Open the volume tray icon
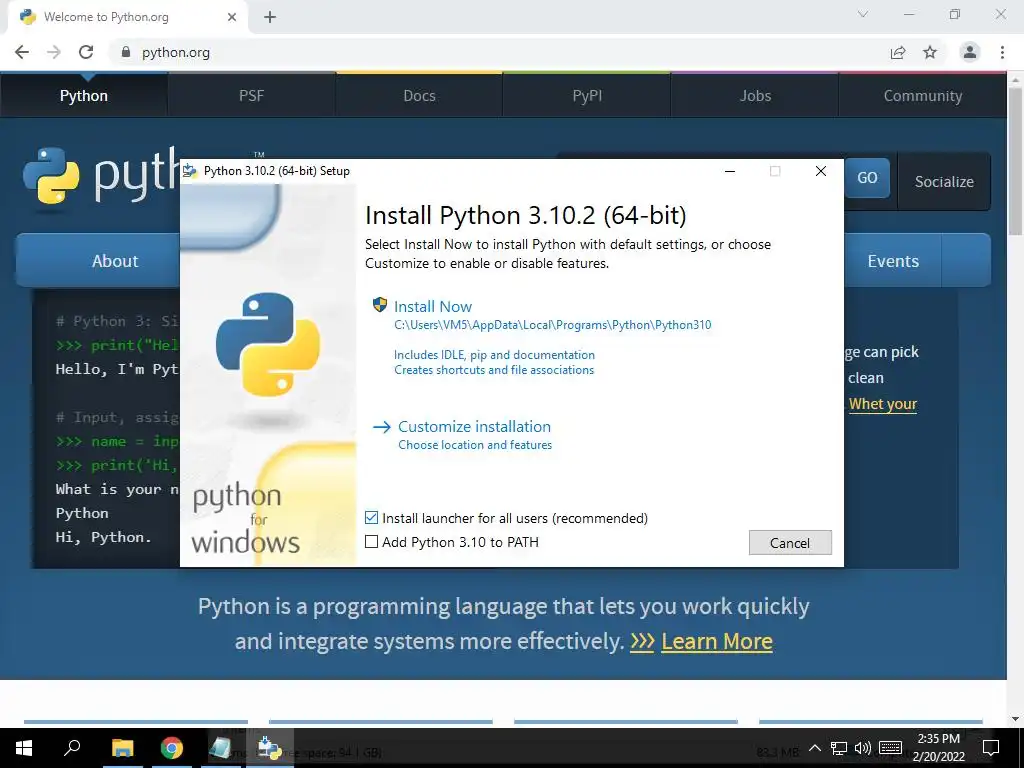Image resolution: width=1024 pixels, height=768 pixels. point(862,748)
